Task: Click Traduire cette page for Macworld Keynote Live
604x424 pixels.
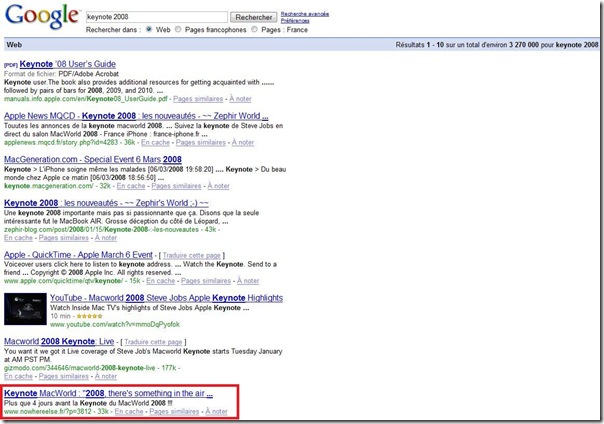Action: click(153, 342)
